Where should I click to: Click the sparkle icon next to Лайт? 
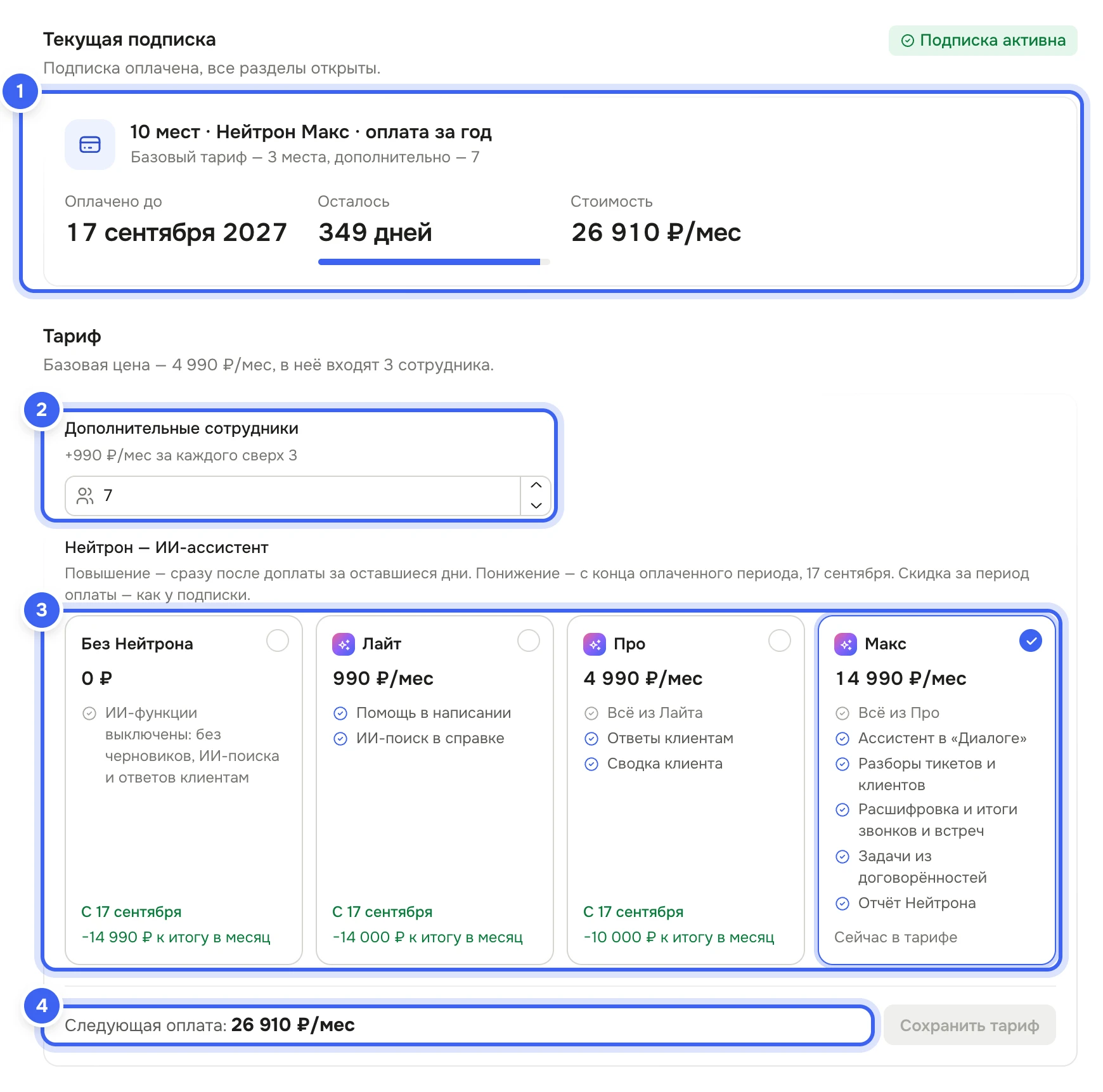coord(344,644)
